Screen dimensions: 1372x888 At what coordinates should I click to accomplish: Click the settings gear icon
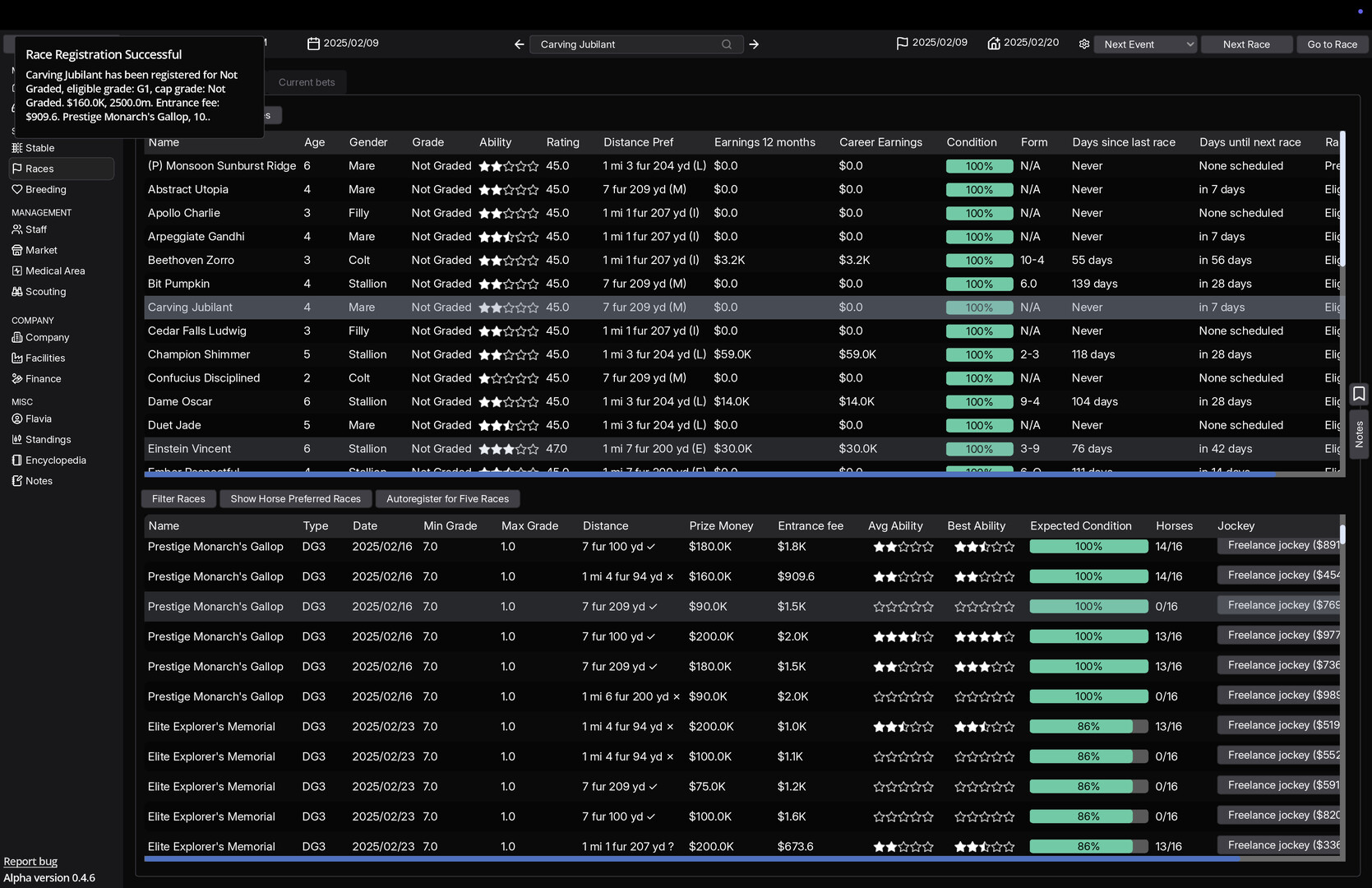click(1083, 44)
